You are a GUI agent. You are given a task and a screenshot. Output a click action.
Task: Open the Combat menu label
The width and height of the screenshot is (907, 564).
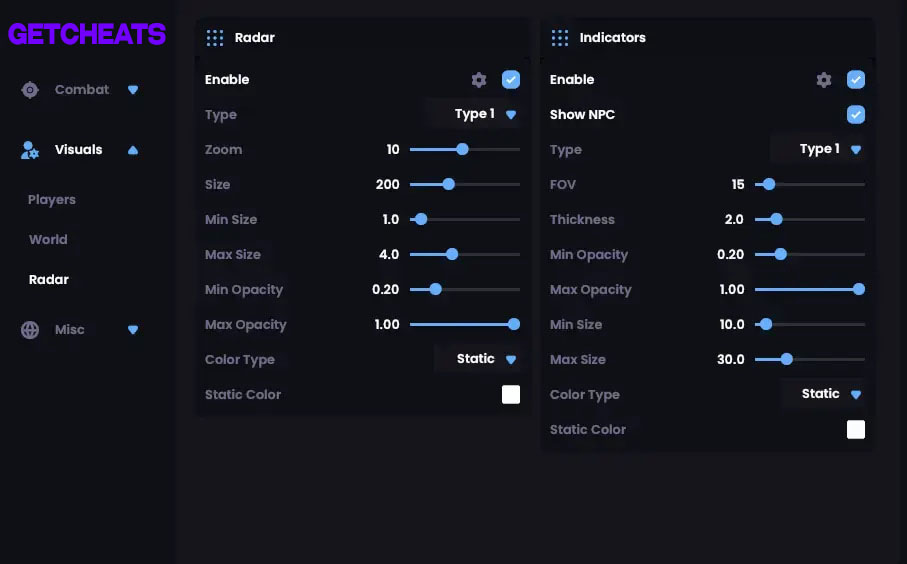82,90
